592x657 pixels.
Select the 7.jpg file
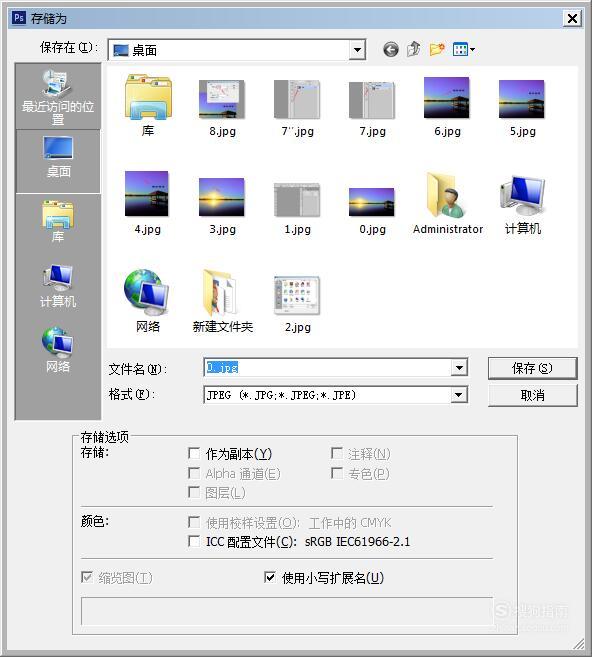(372, 108)
